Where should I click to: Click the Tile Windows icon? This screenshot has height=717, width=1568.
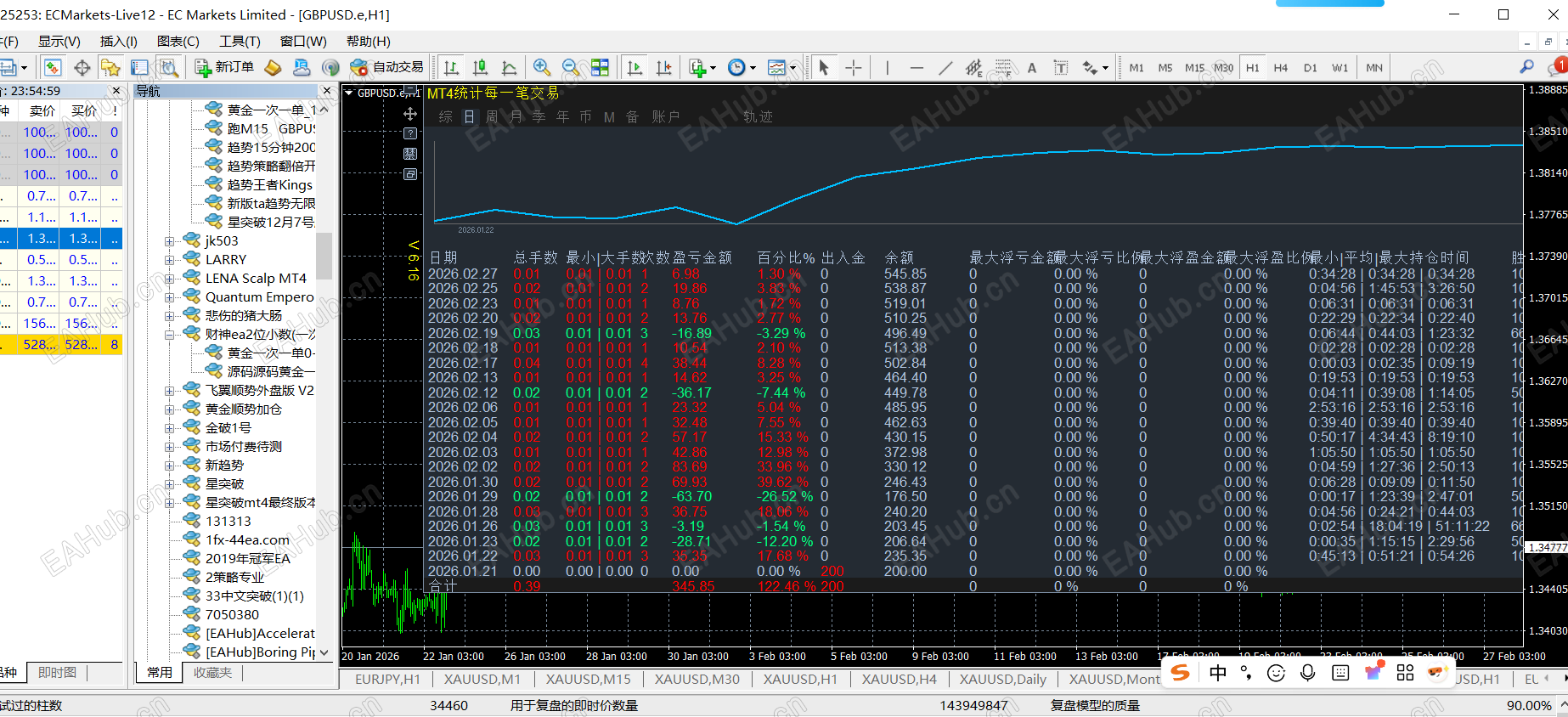[601, 68]
